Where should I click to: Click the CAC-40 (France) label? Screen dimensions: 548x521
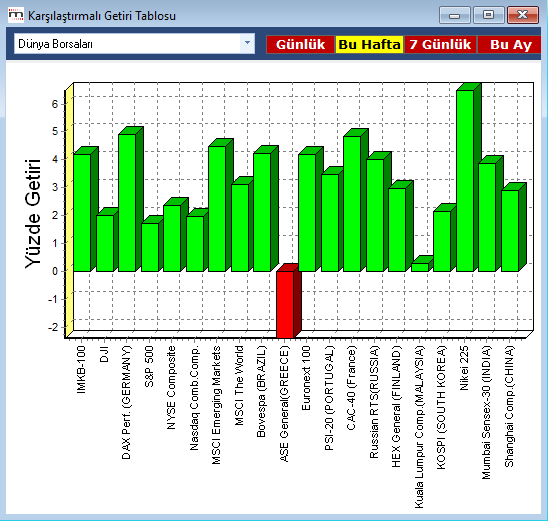[351, 388]
